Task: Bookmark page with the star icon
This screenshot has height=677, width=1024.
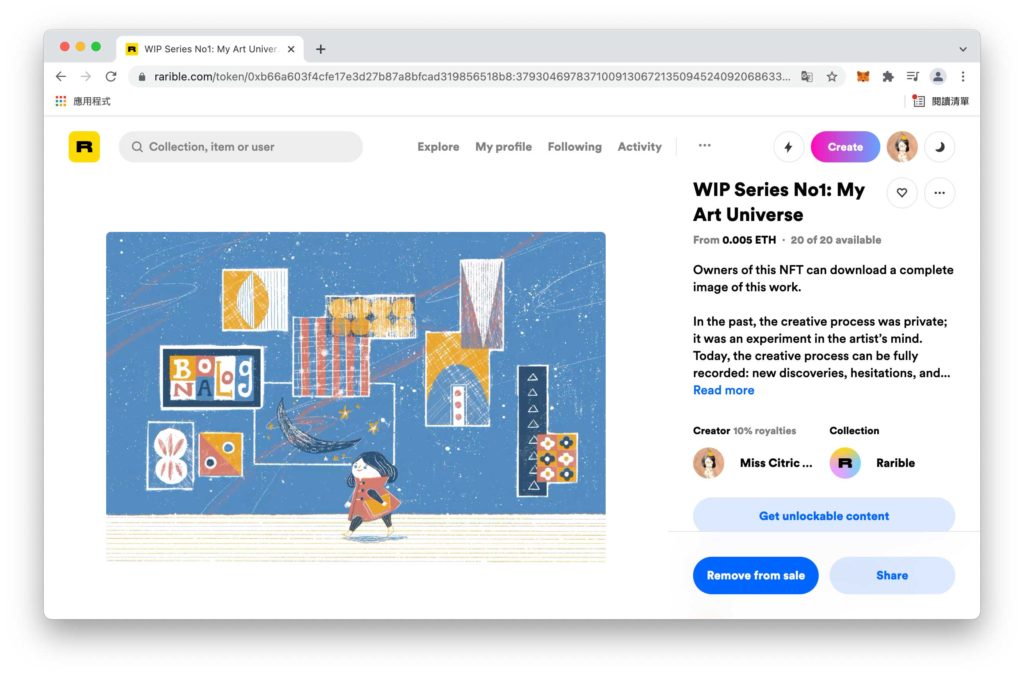Action: tap(831, 76)
